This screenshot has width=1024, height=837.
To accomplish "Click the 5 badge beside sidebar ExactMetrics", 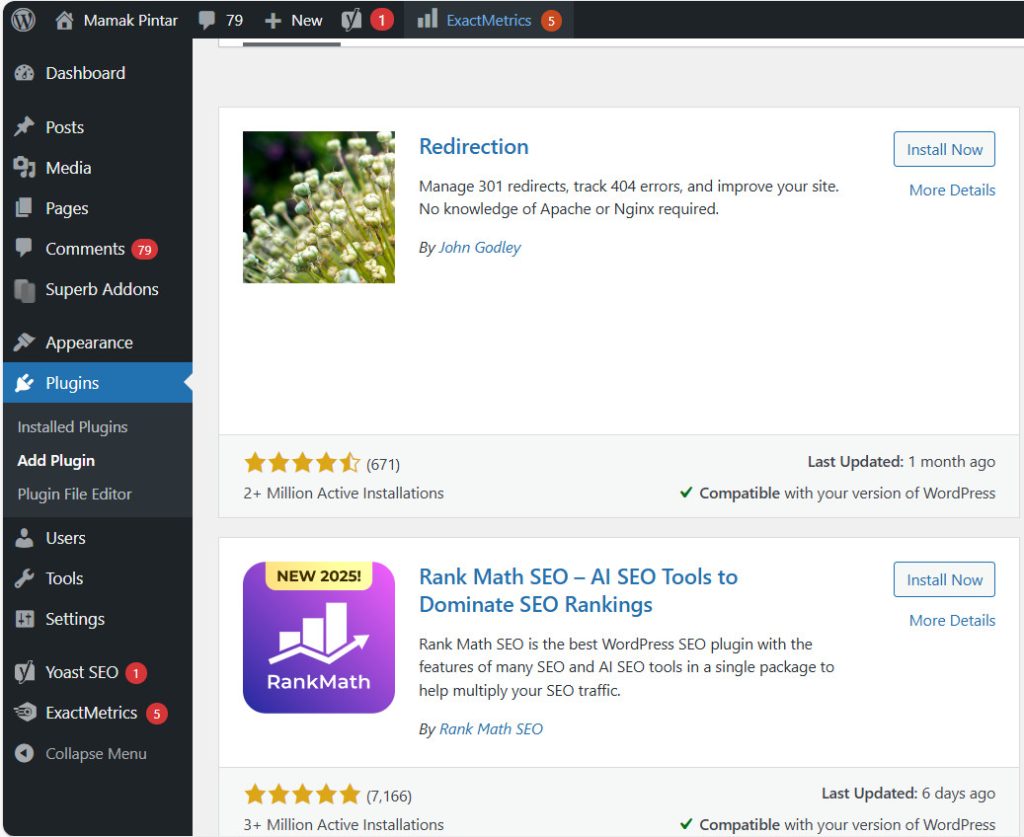I will (157, 714).
